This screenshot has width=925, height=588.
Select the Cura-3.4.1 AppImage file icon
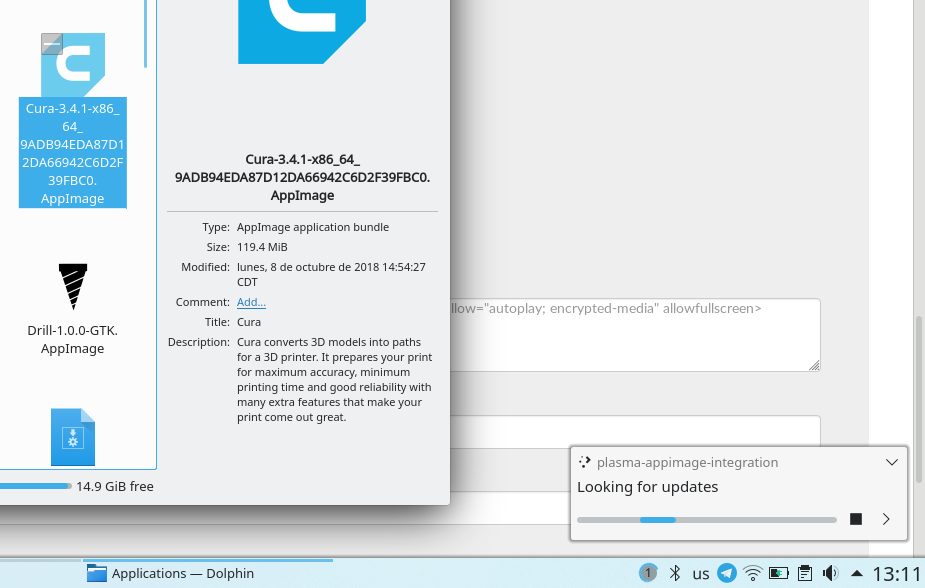pyautogui.click(x=73, y=65)
